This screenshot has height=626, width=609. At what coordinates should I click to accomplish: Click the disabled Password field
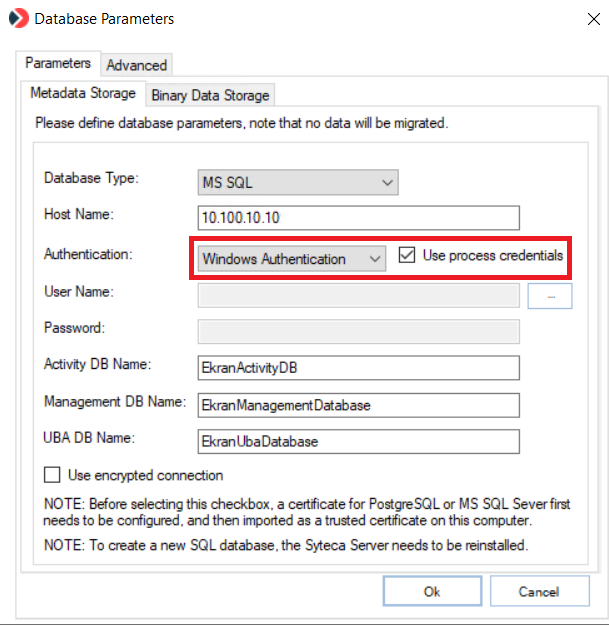pos(359,332)
